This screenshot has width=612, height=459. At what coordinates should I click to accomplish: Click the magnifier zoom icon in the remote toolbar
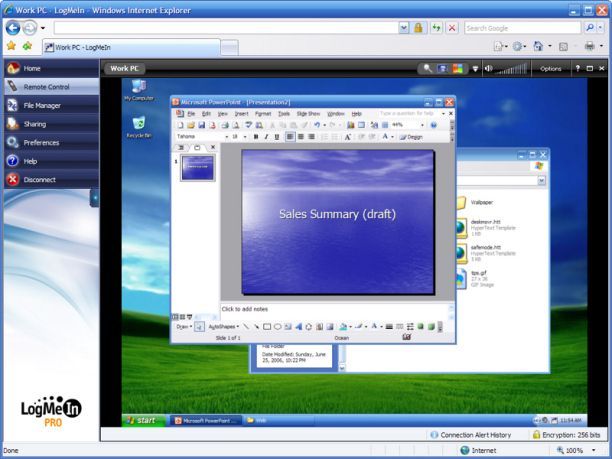428,69
